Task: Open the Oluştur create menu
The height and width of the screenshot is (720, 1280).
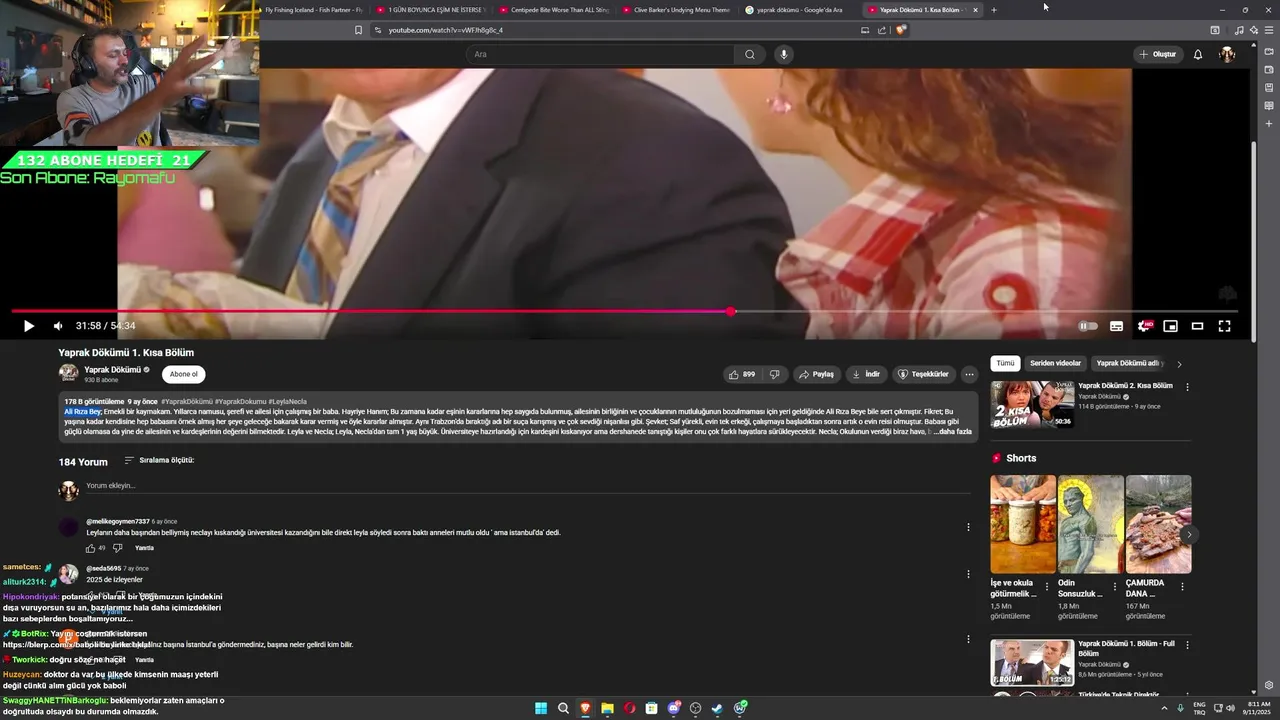Action: pos(1157,54)
